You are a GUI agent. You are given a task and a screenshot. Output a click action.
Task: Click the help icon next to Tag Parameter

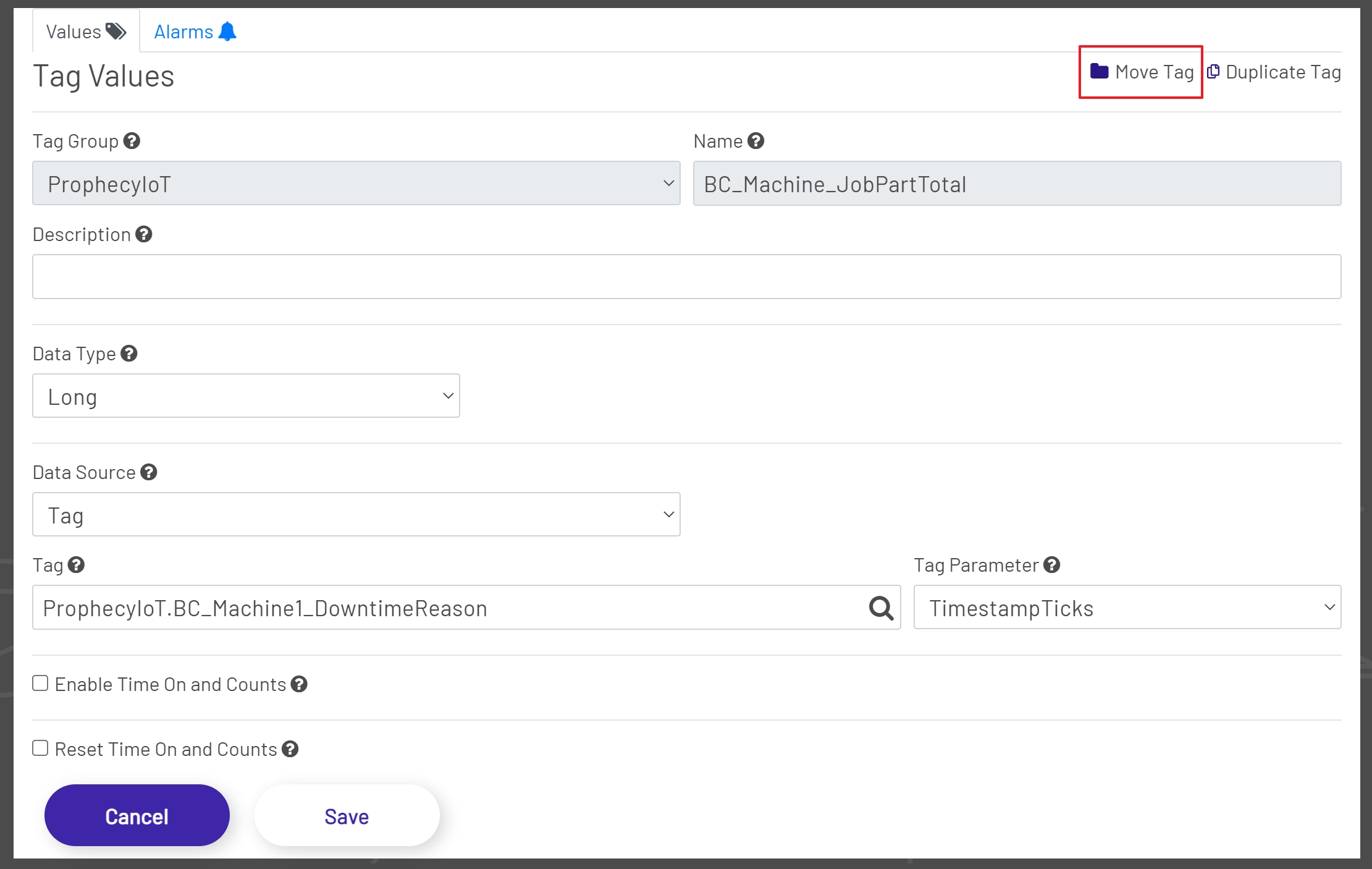pyautogui.click(x=1051, y=565)
